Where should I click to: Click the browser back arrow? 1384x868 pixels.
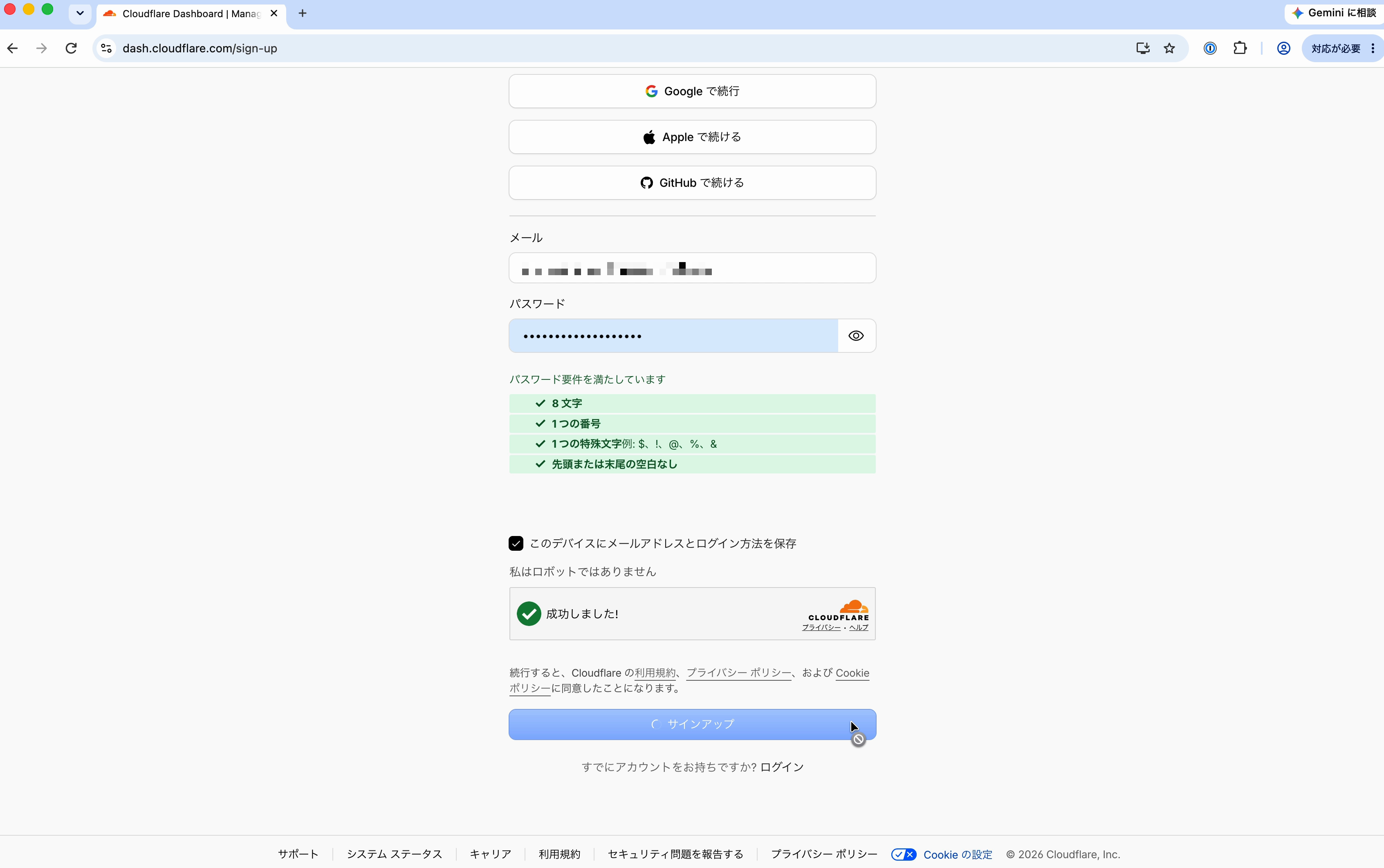tap(13, 48)
